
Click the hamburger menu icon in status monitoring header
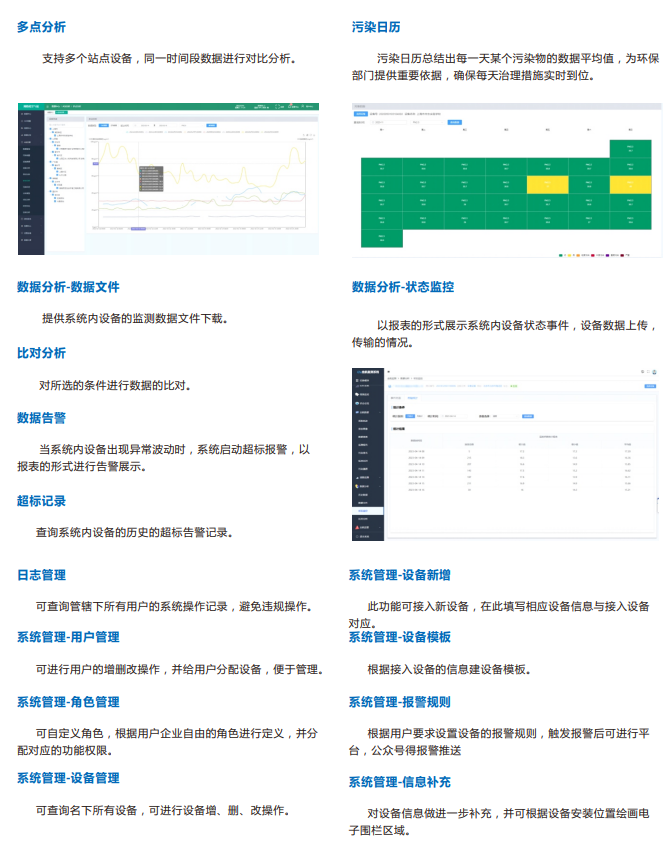point(389,371)
